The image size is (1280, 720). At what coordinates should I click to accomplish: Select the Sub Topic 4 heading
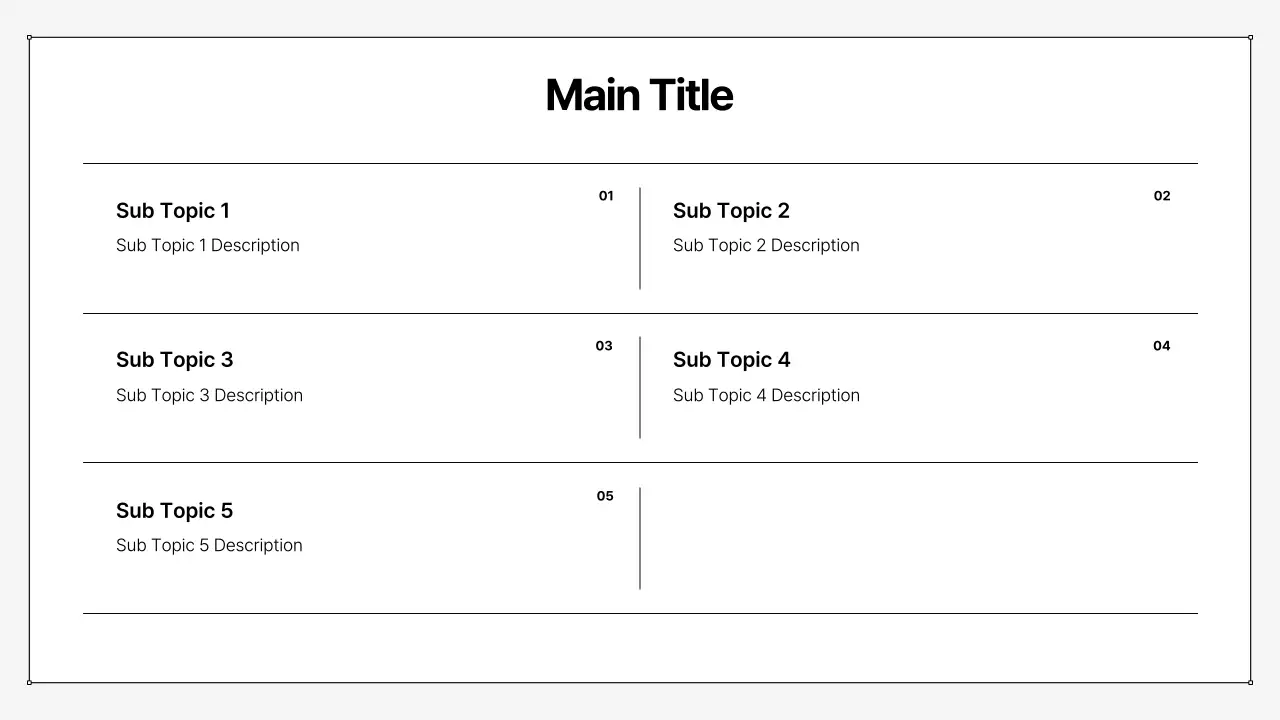pyautogui.click(x=731, y=360)
